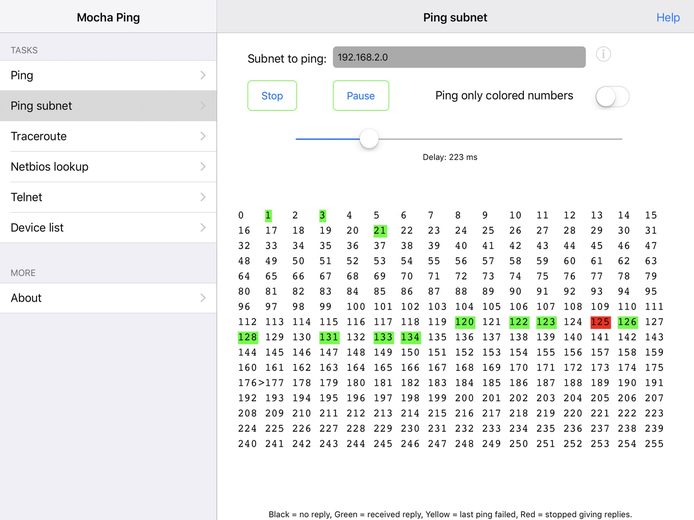Click host number 168 in grid
Viewport: 694px width, 520px height.
[464, 368]
